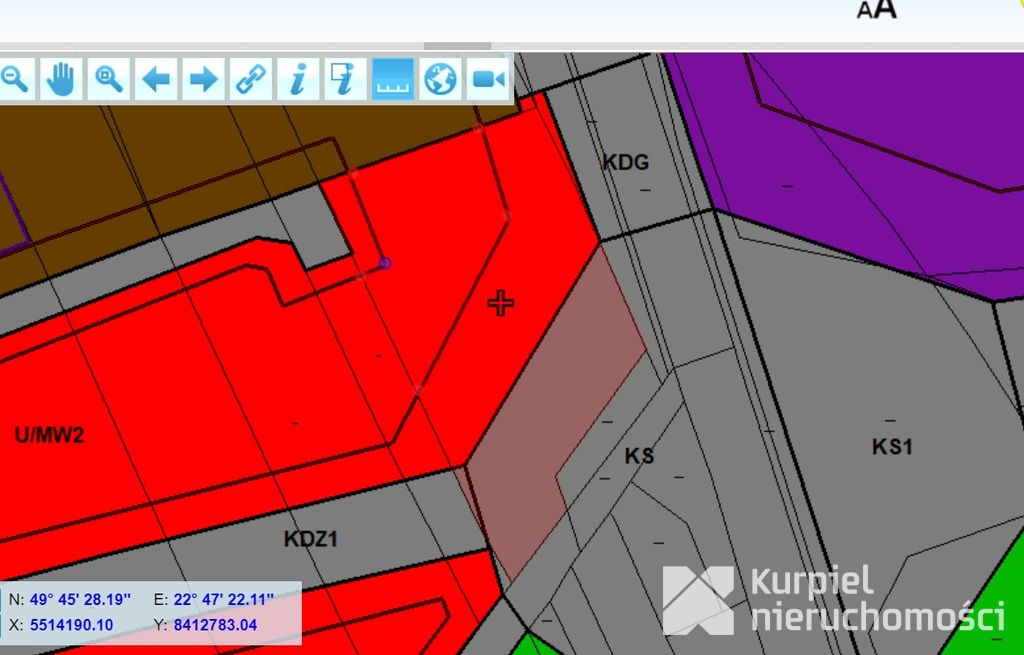Click the Y coordinate value 8412783.04
Screen dimensions: 1024x655
point(216,625)
